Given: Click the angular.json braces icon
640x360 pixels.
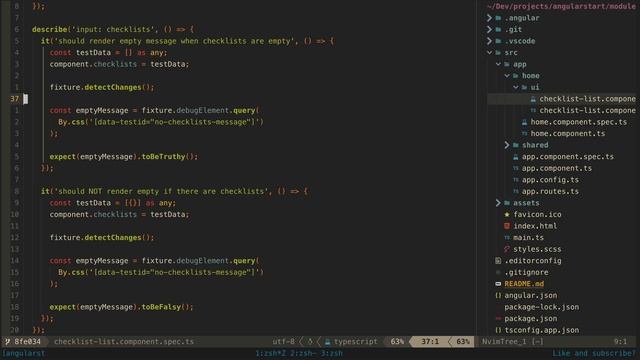Looking at the screenshot, I should 498,296.
